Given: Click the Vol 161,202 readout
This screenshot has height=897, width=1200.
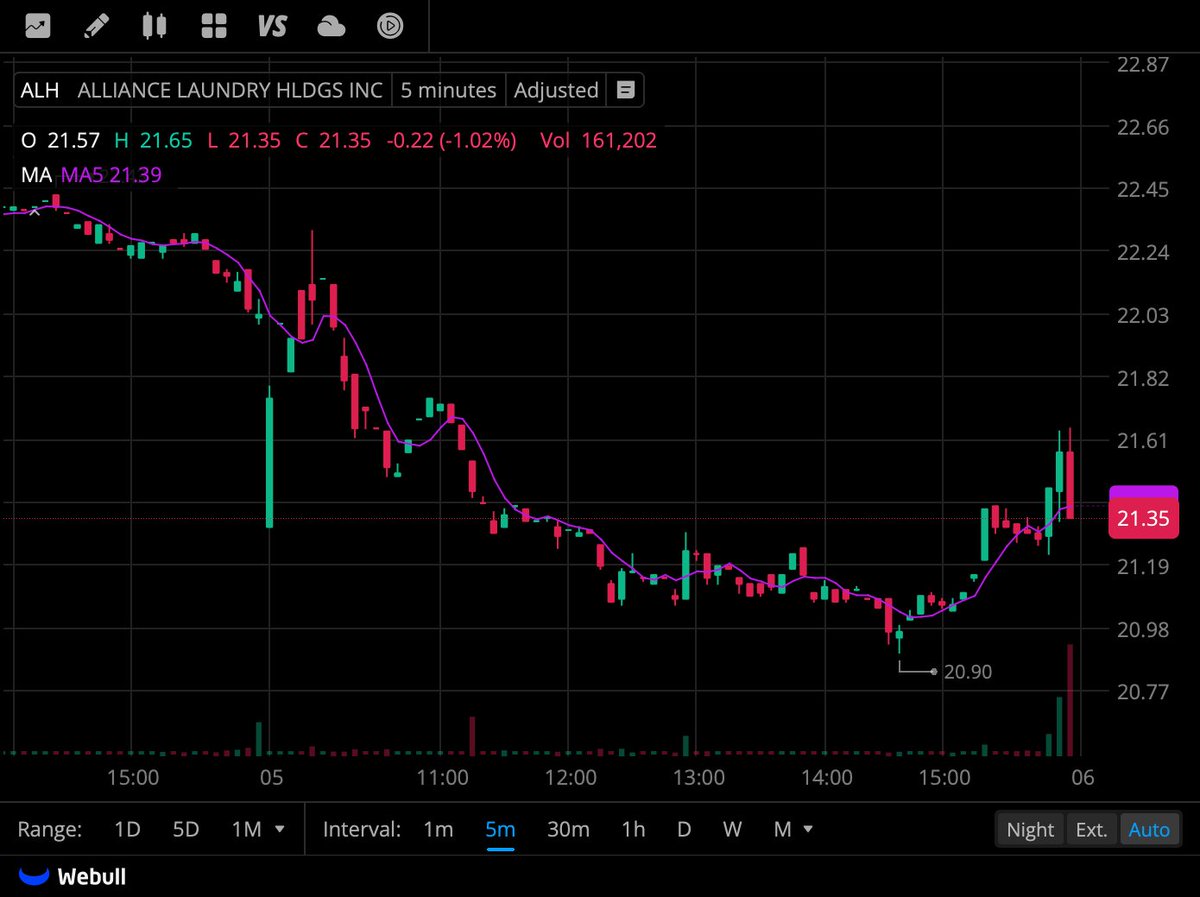Looking at the screenshot, I should (599, 140).
